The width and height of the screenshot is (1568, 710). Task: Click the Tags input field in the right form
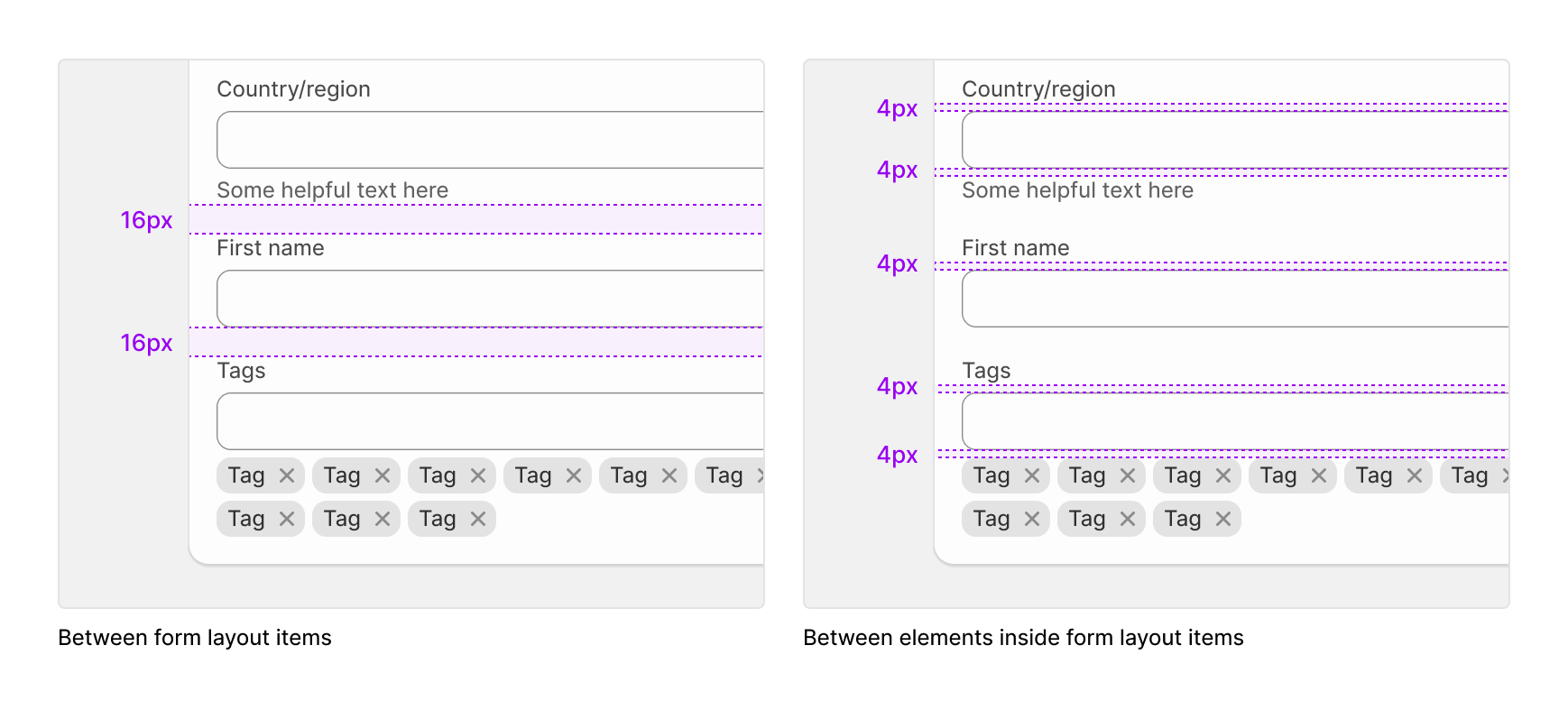click(x=1236, y=420)
